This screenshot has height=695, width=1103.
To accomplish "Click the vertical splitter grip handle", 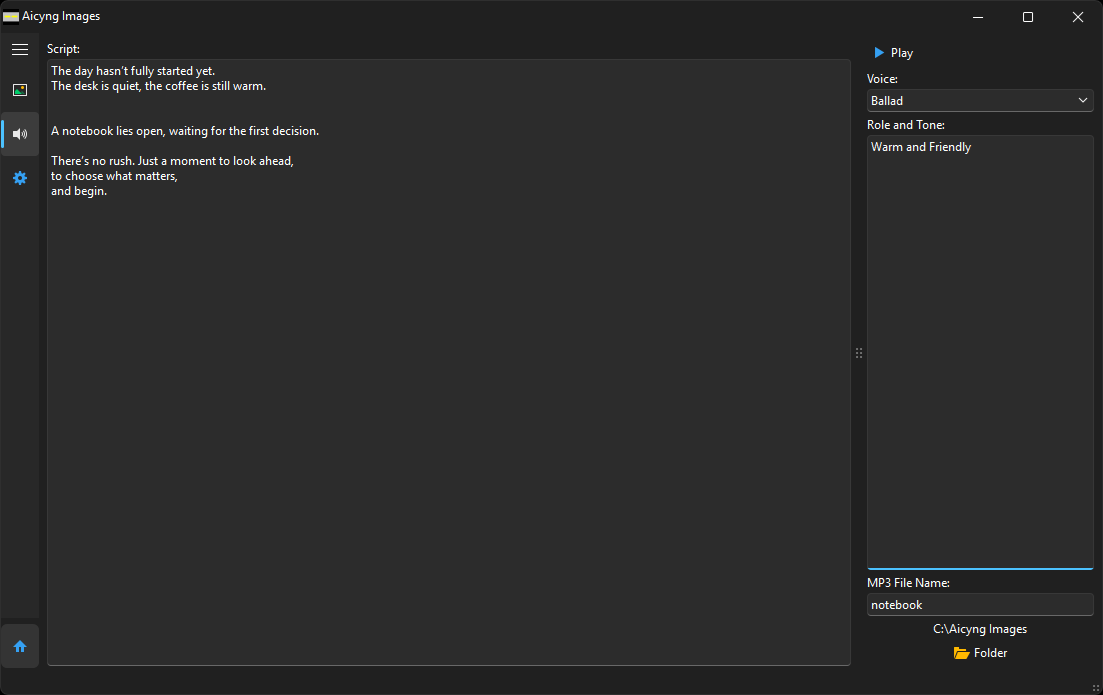I will pyautogui.click(x=859, y=353).
